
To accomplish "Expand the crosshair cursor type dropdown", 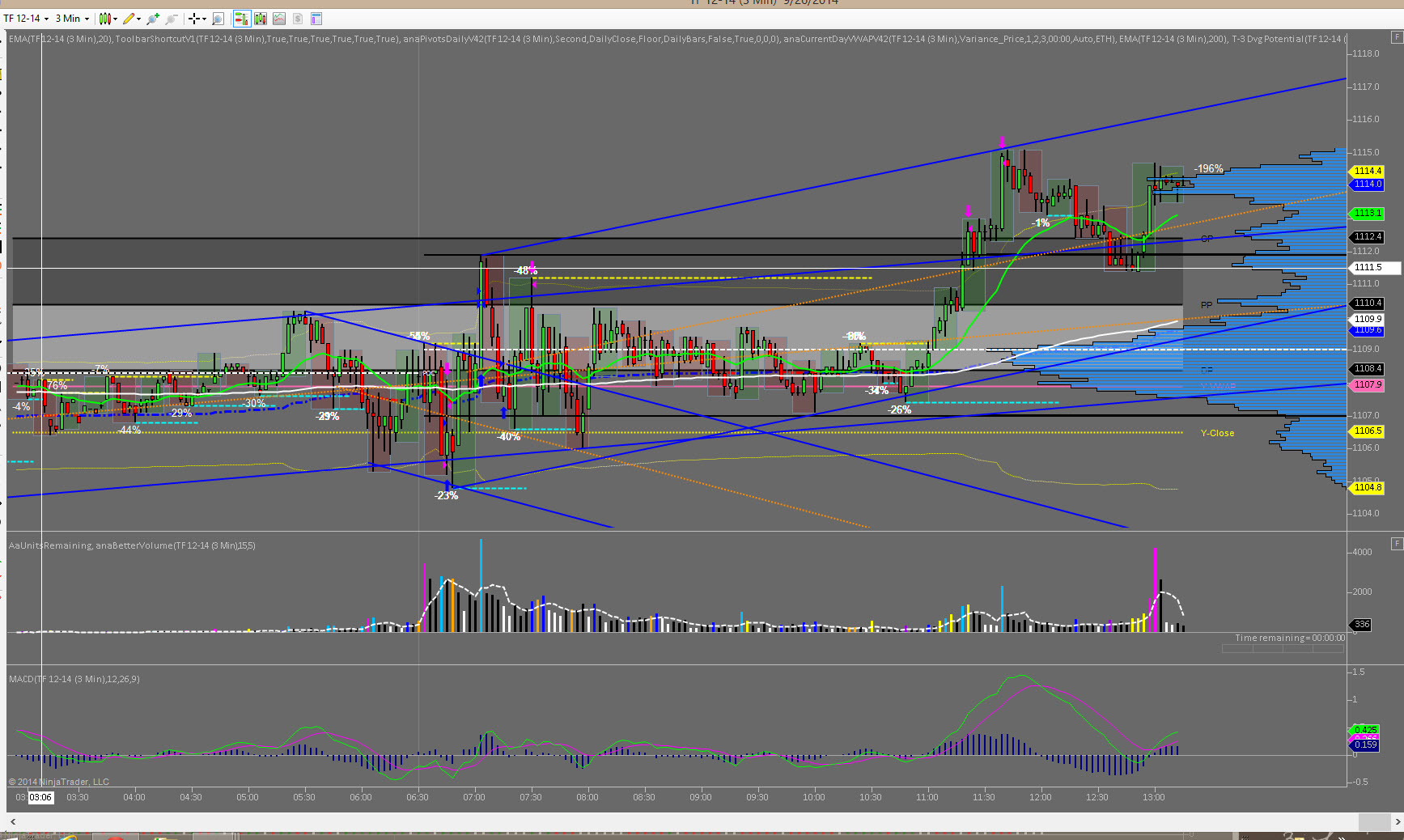I will [203, 19].
